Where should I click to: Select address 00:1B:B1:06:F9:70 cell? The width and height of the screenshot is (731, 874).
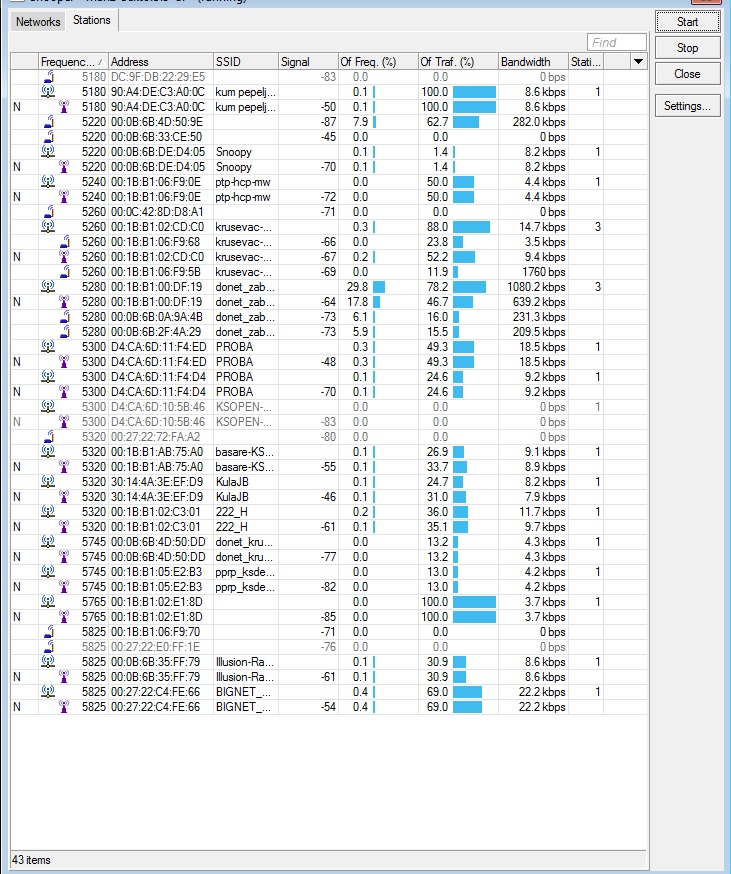tap(161, 632)
